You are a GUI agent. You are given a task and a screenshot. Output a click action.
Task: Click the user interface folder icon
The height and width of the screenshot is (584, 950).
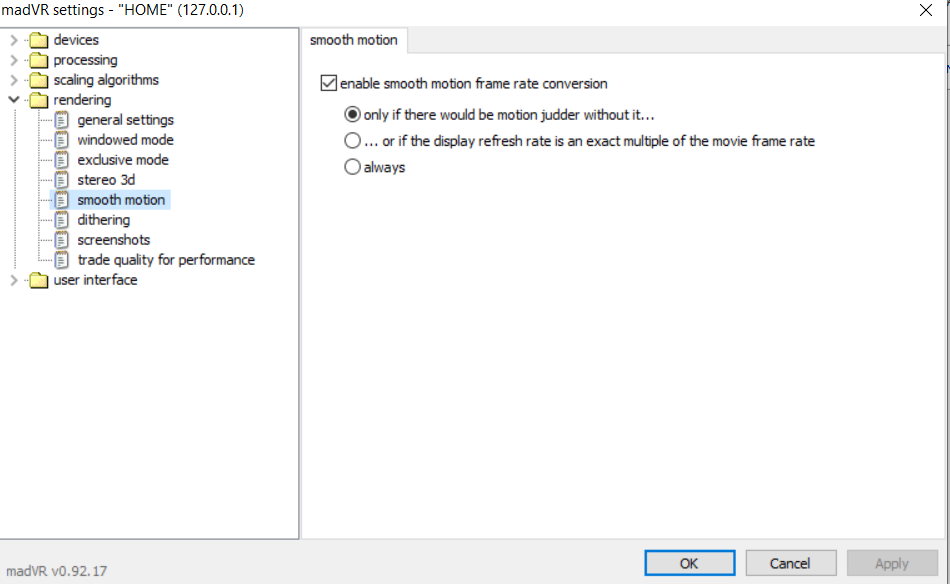click(39, 280)
